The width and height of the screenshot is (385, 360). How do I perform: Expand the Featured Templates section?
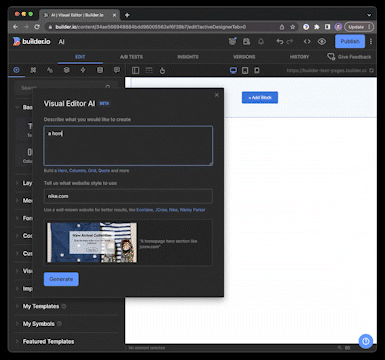[48, 341]
